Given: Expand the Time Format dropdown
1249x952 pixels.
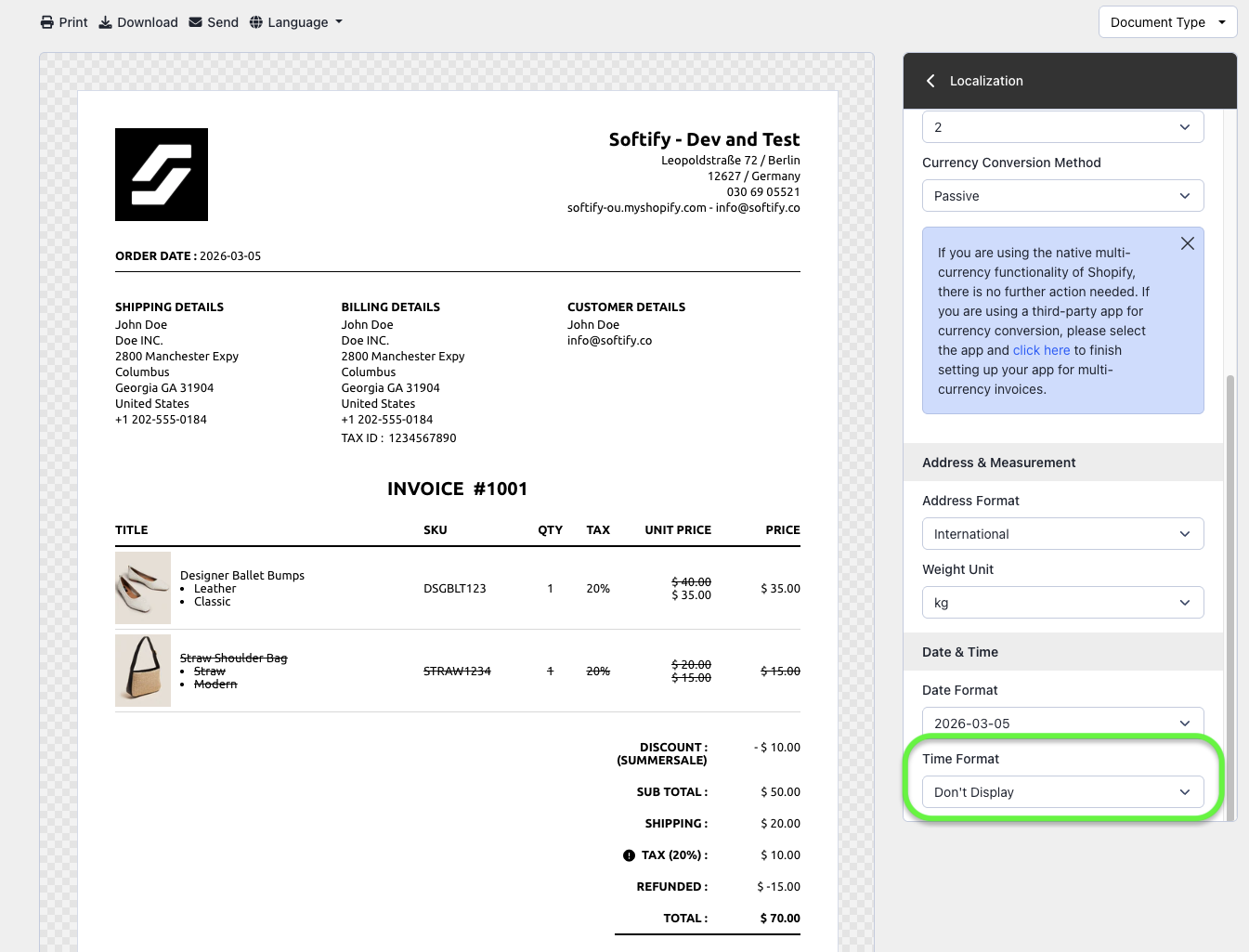Looking at the screenshot, I should point(1062,792).
